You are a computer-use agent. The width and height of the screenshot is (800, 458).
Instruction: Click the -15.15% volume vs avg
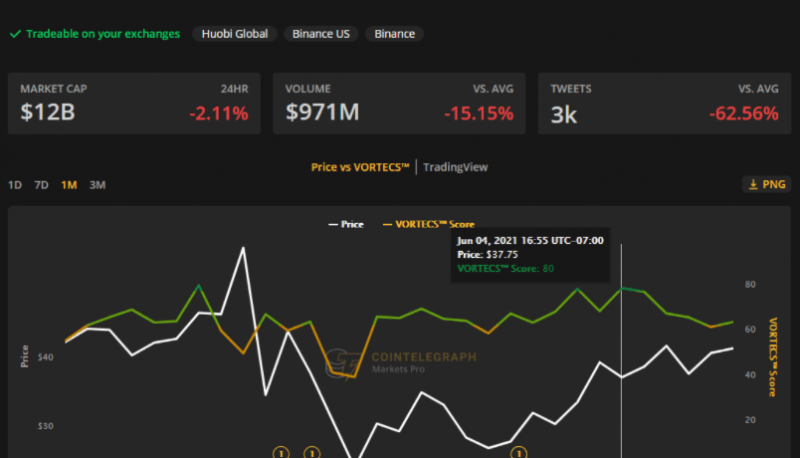pos(479,113)
